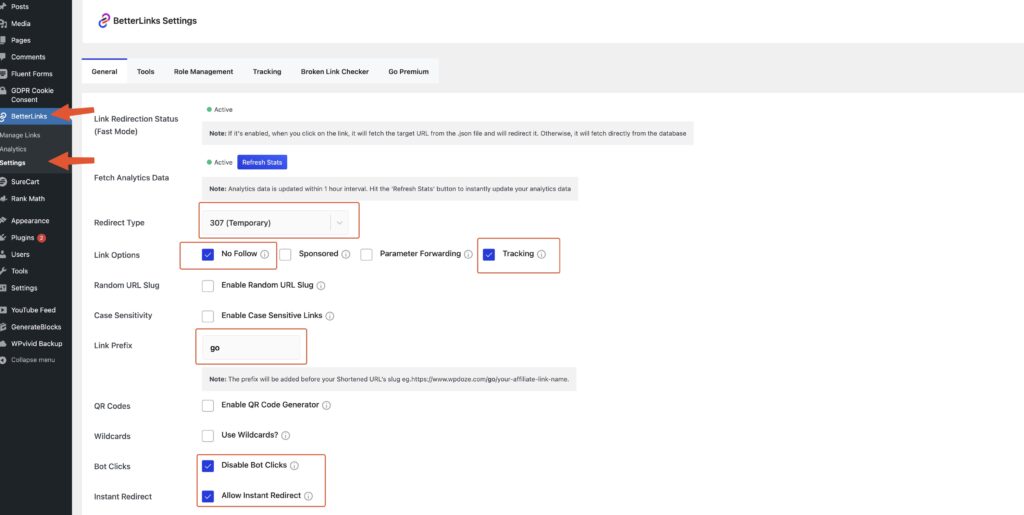Tick the Use Wildcards checkbox
Viewport: 1024px width, 515px height.
(208, 435)
